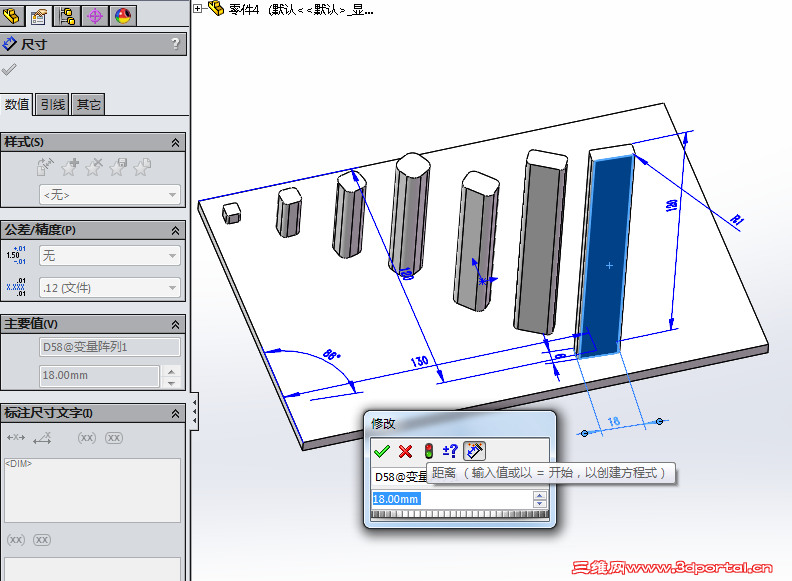792x581 pixels.
Task: Select the 零件4 part name in flyout tree
Action: [x=243, y=9]
